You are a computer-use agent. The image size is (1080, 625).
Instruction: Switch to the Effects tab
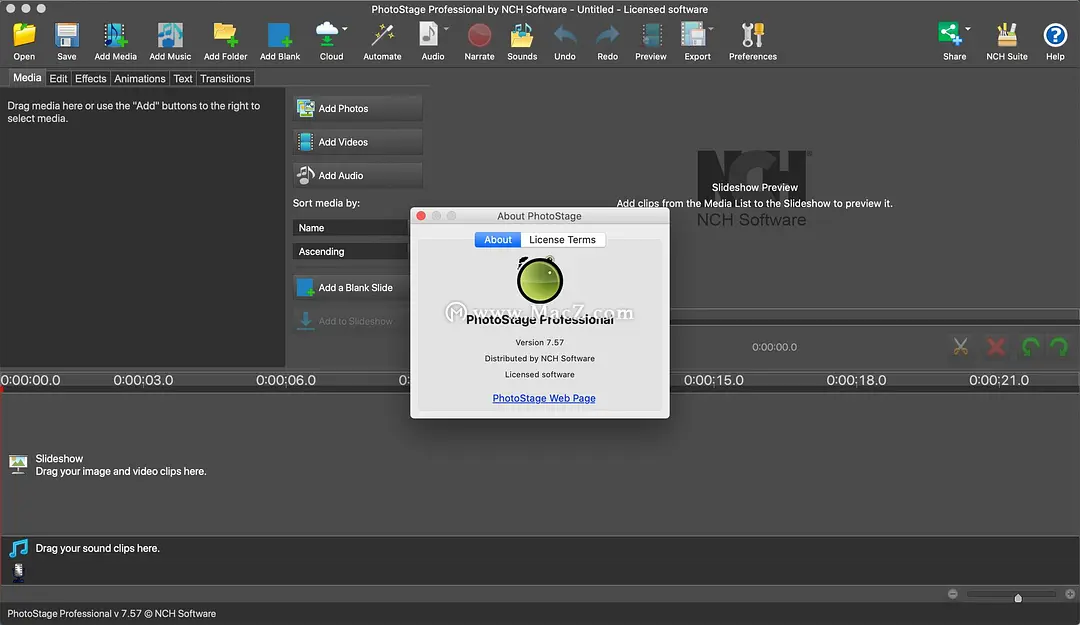[90, 79]
